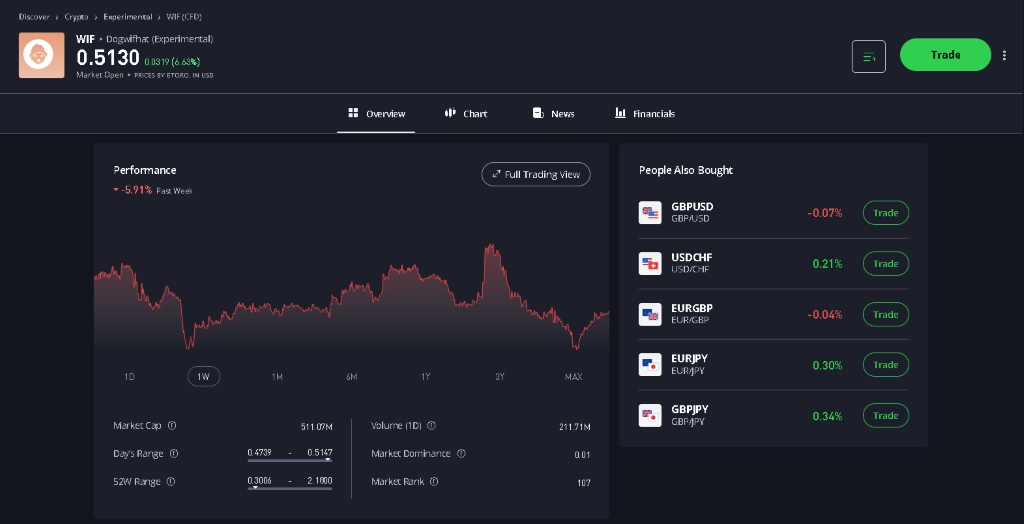
Task: Click the Day's Range slider bar
Action: (x=290, y=460)
